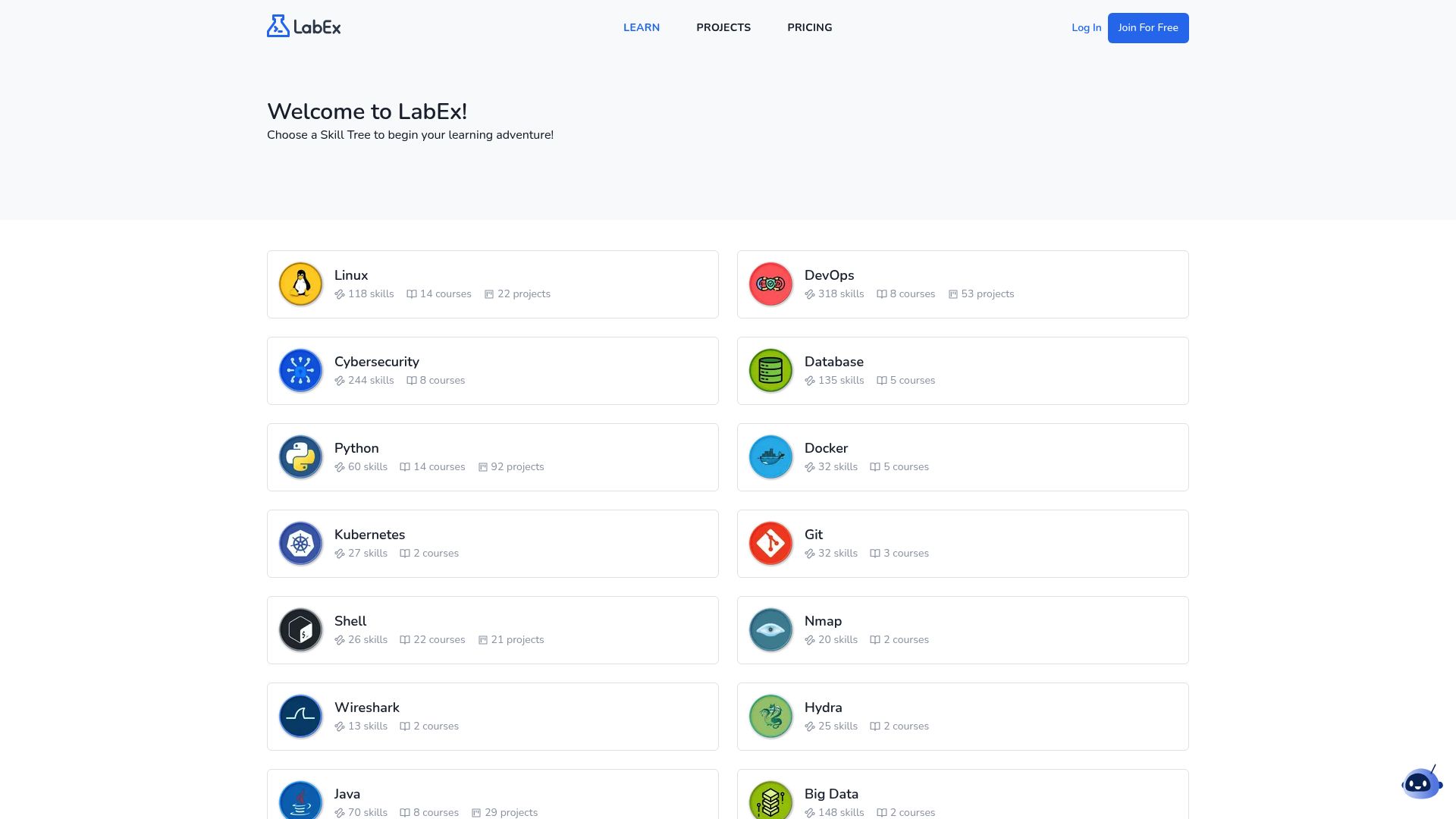Click the Kubernetes helm wheel icon
The height and width of the screenshot is (819, 1456).
300,543
